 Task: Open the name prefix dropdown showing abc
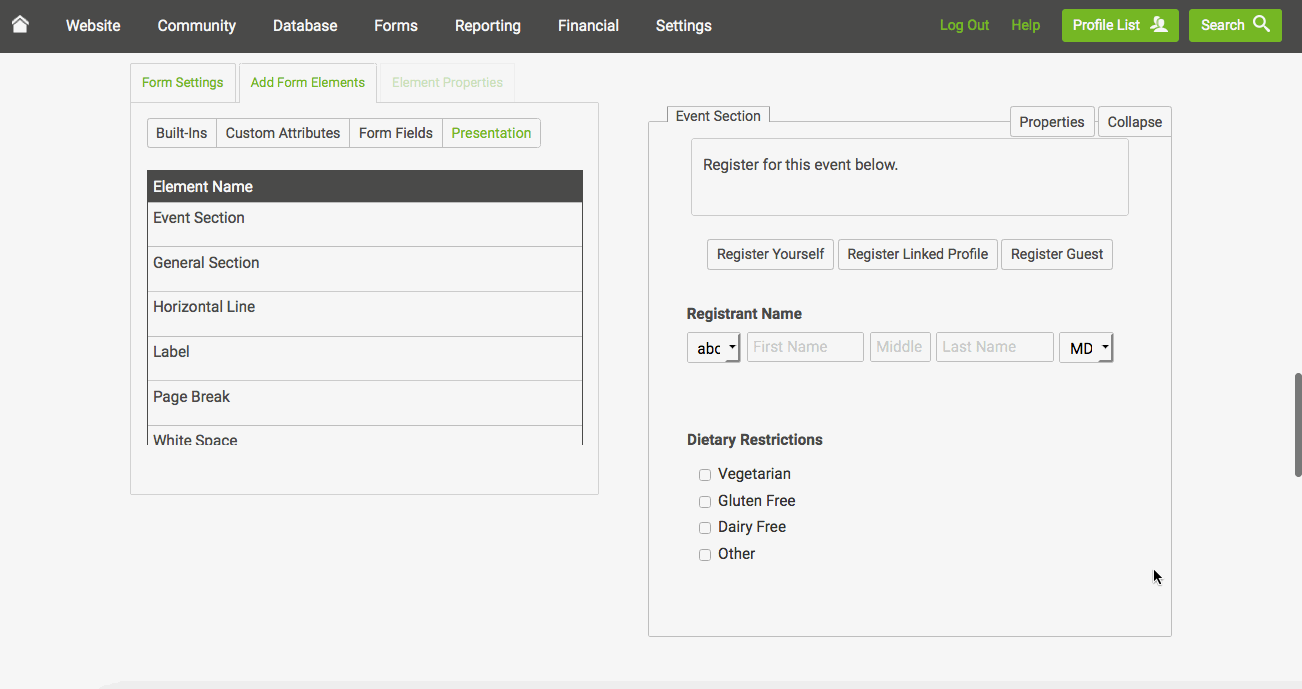point(713,347)
